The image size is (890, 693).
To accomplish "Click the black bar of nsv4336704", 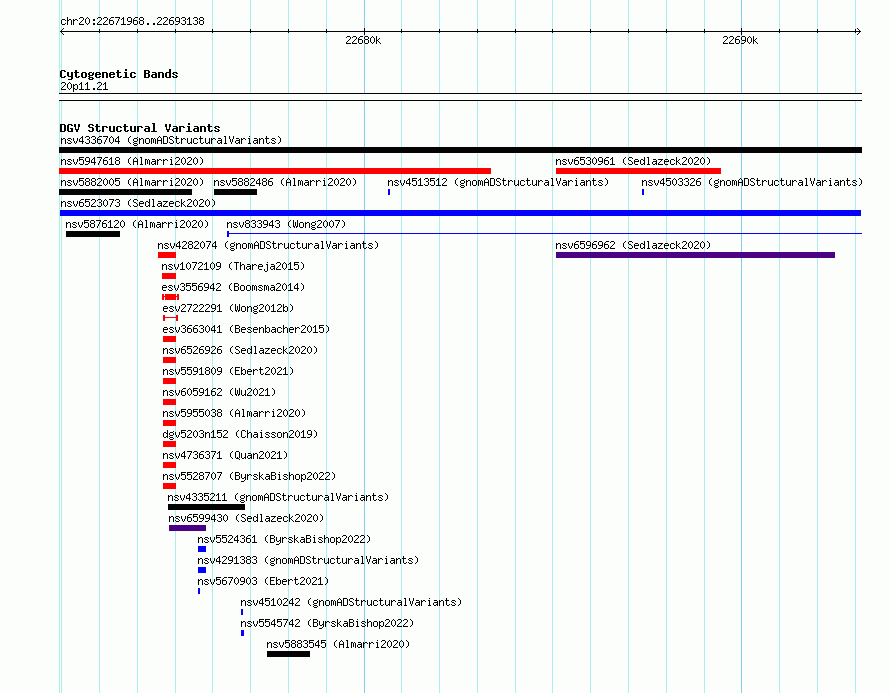I will pos(460,150).
